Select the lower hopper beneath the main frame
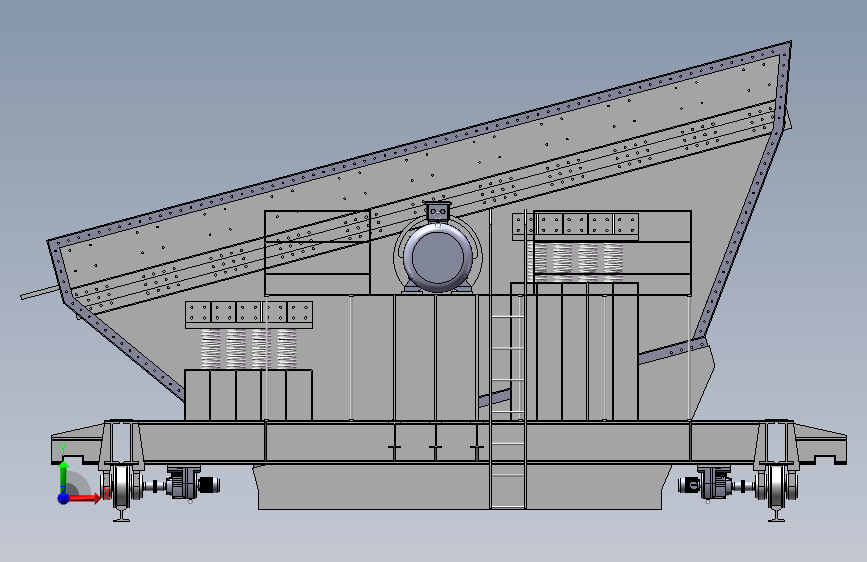The image size is (867, 562). click(460, 486)
